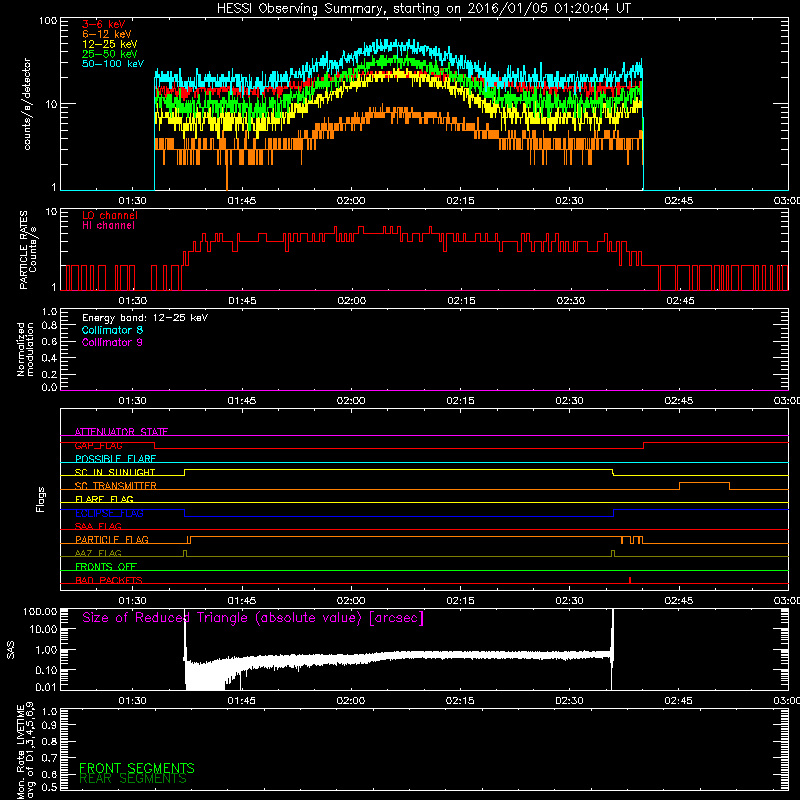Click the HESSI Observing Summary title text
Screen dimensions: 800x800
point(424,9)
